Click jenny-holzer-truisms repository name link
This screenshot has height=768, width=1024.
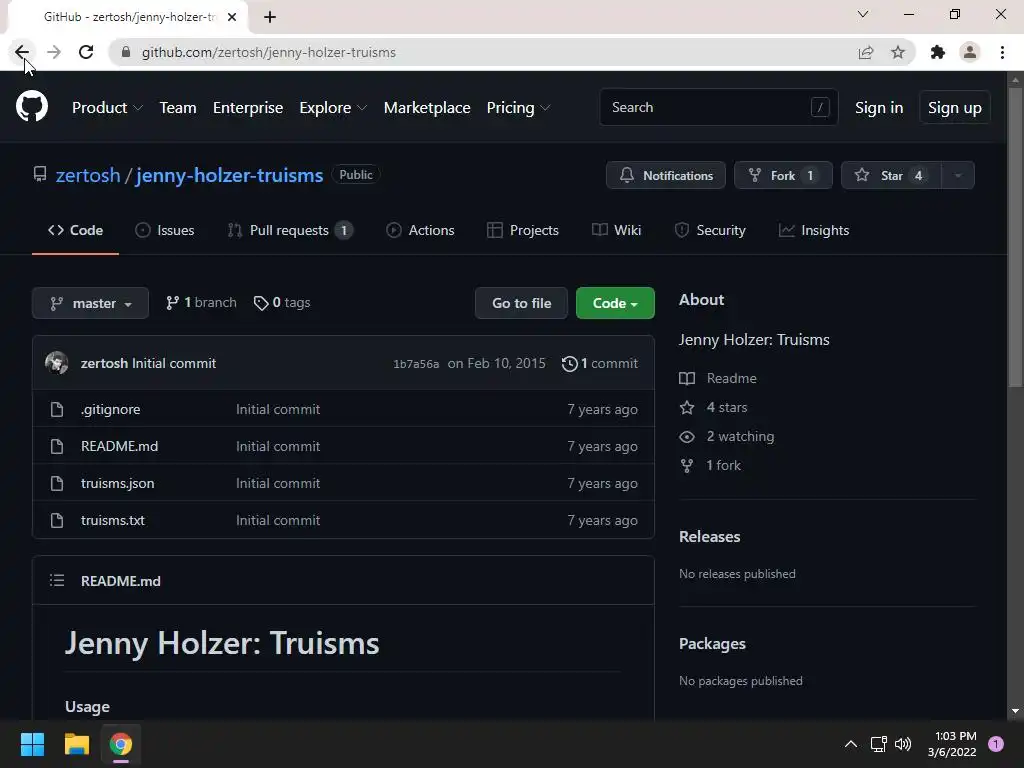pyautogui.click(x=229, y=175)
